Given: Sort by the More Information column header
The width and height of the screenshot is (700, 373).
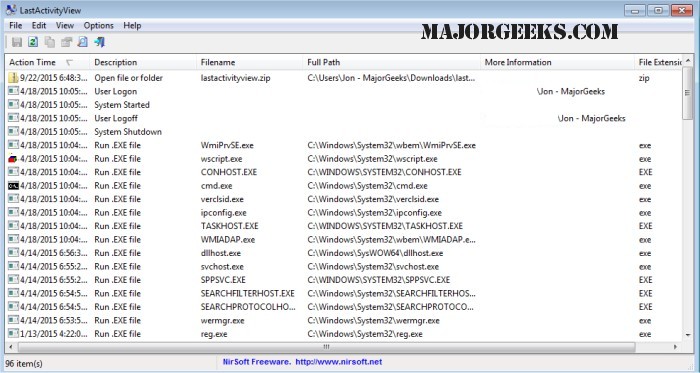Looking at the screenshot, I should [557, 62].
